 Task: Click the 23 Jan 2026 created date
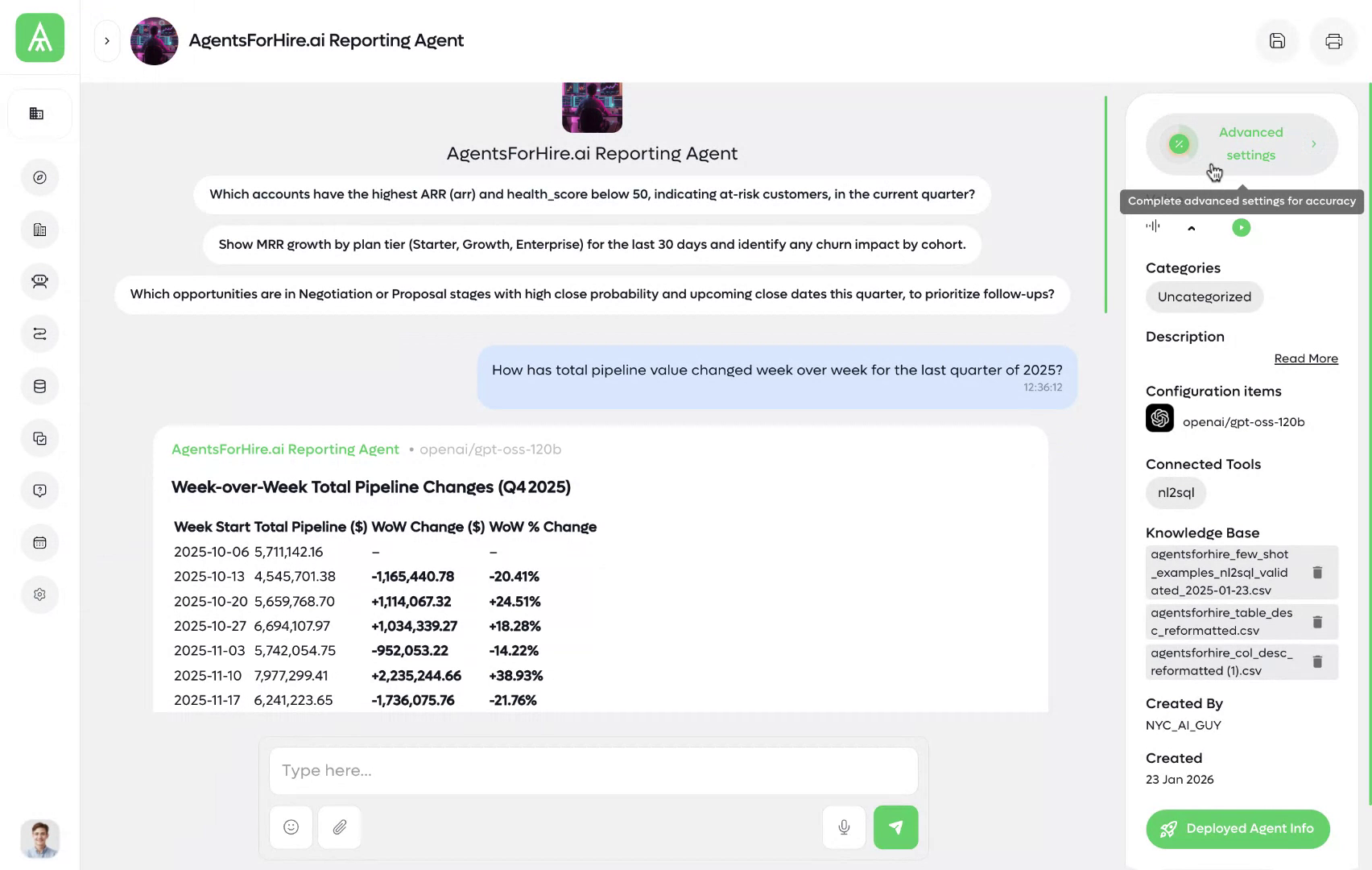(x=1180, y=780)
